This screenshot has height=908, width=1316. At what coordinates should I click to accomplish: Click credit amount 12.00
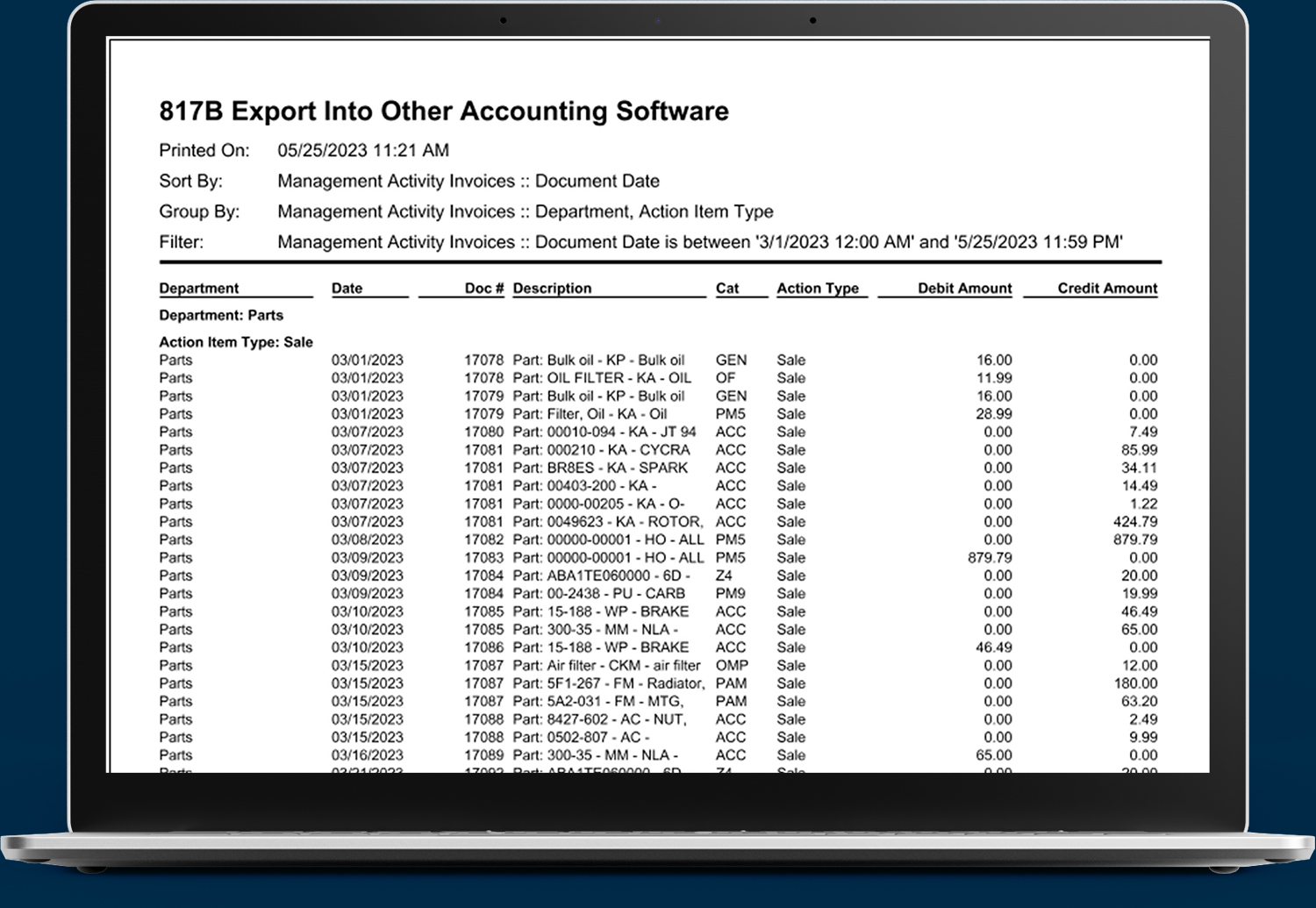click(1140, 666)
